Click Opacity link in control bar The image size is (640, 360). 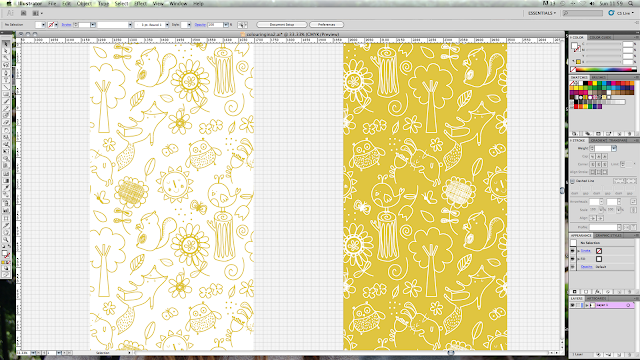pyautogui.click(x=200, y=24)
